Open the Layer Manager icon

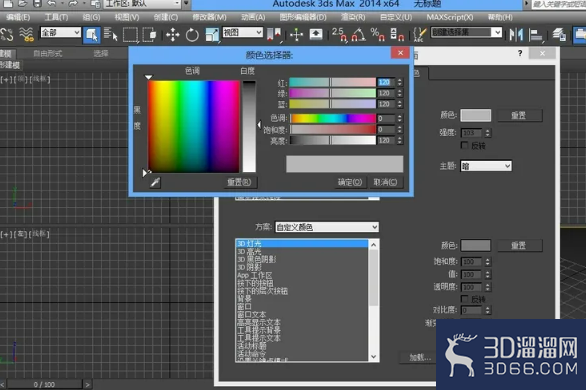pos(559,35)
